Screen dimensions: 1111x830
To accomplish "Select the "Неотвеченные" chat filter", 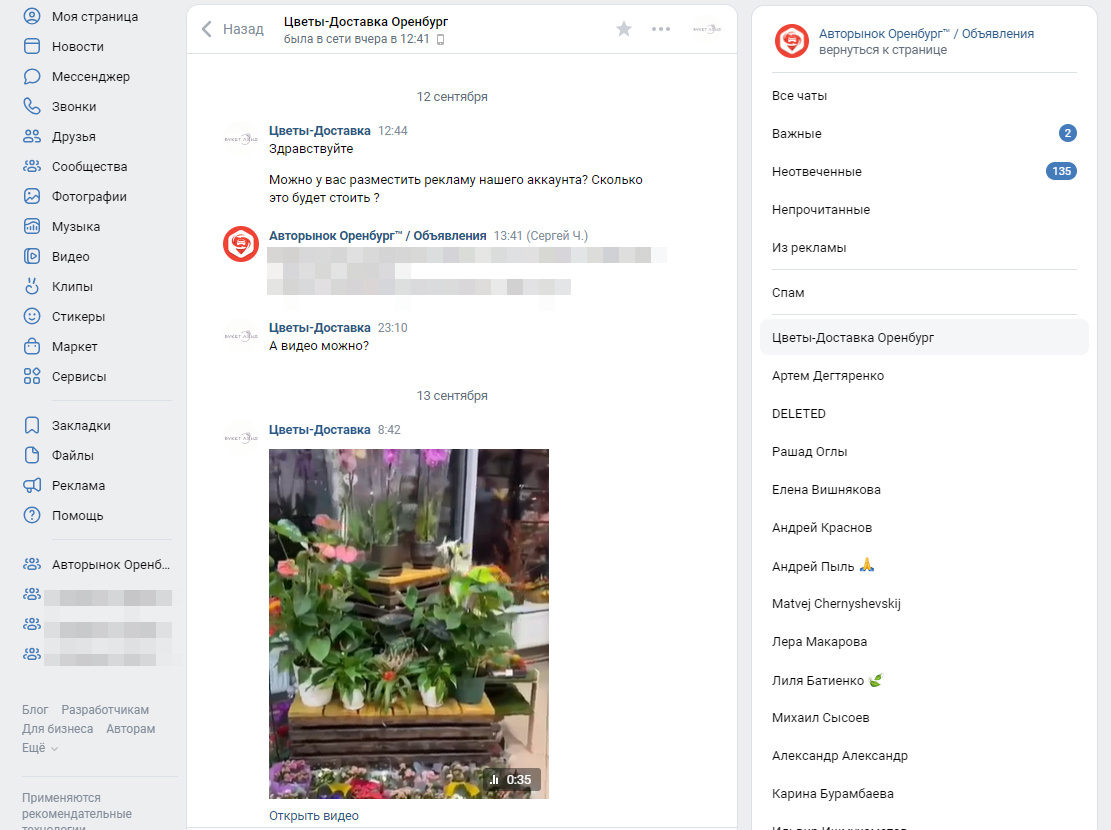I will coord(924,172).
